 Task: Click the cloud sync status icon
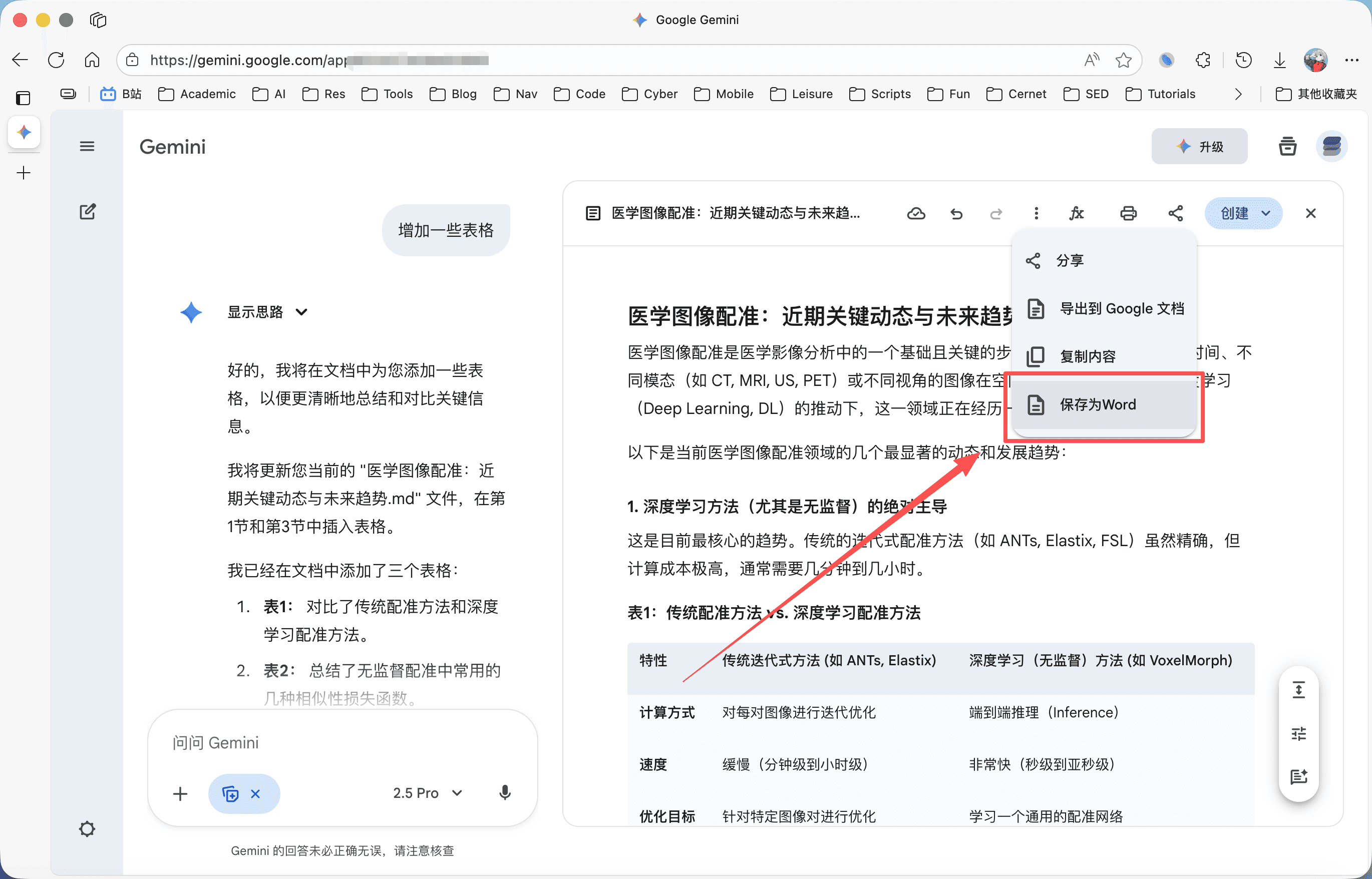[916, 213]
